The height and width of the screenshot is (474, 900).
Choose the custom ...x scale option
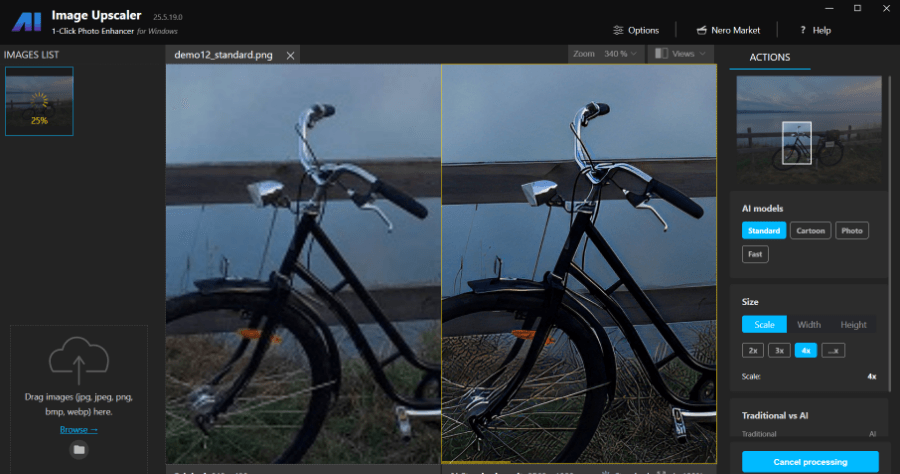point(833,351)
